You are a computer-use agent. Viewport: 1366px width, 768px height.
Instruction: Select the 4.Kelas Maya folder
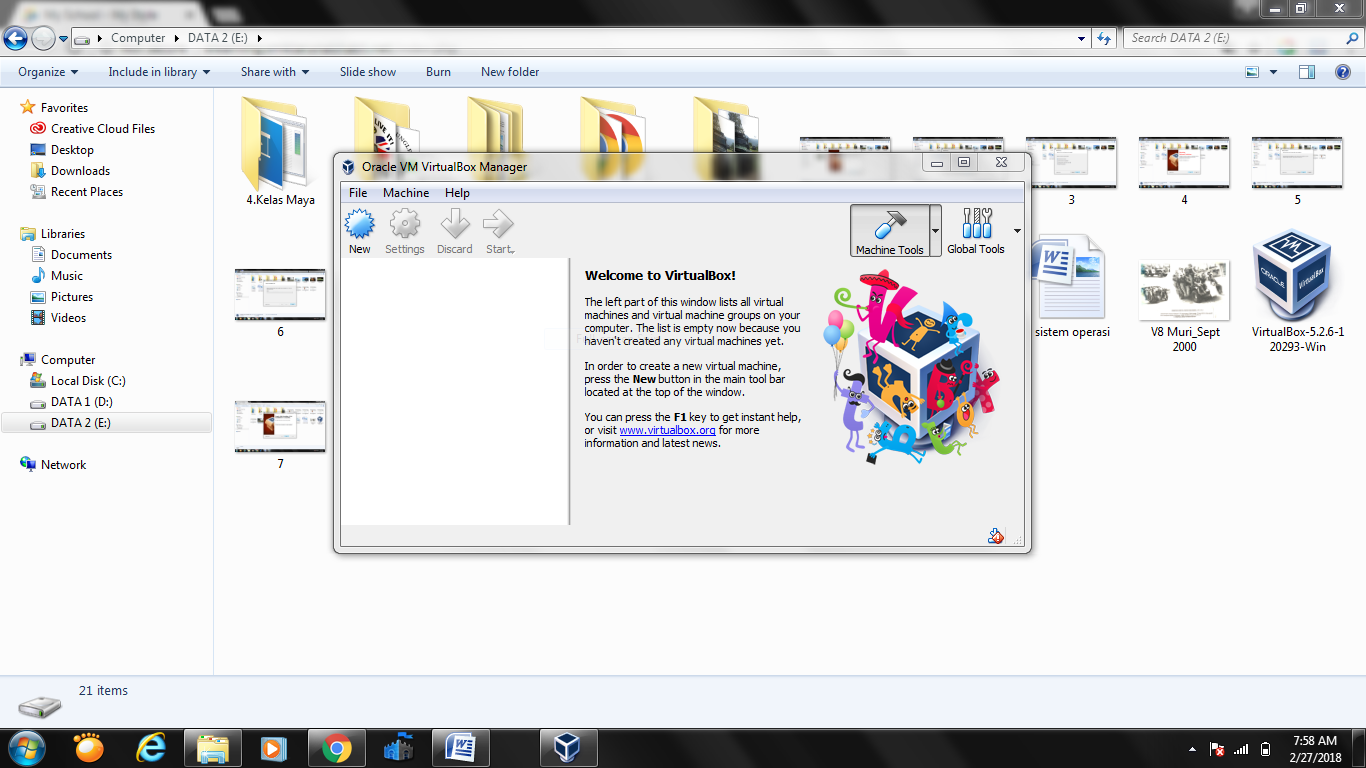click(x=280, y=151)
